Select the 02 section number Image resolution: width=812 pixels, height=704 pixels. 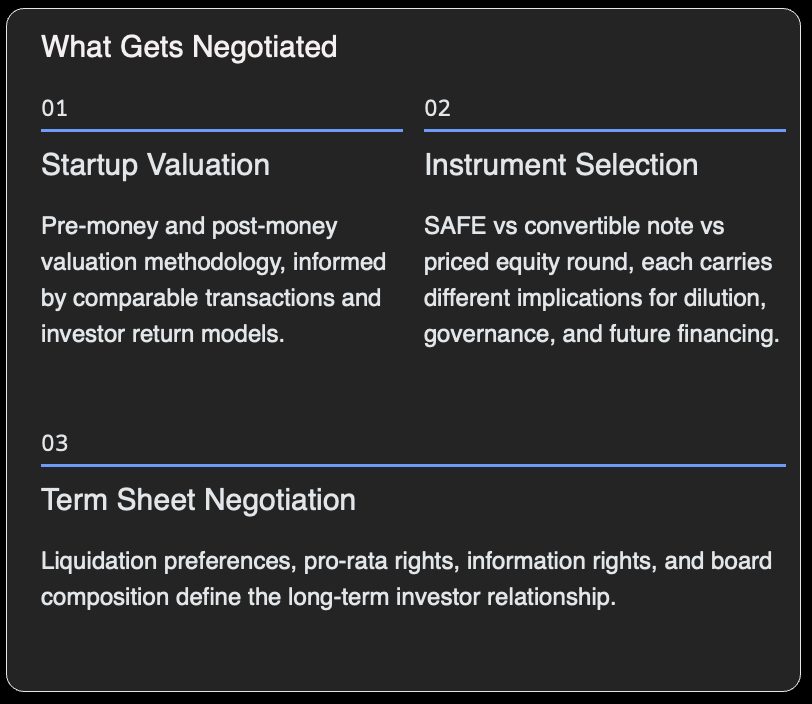[438, 108]
